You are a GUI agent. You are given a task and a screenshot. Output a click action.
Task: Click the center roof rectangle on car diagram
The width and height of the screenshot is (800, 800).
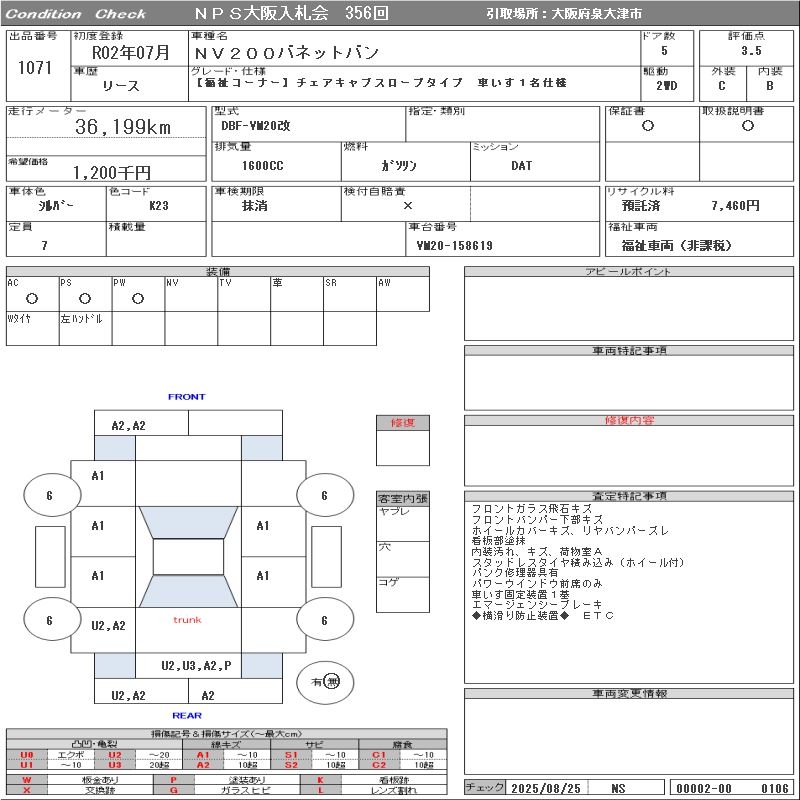[x=188, y=557]
